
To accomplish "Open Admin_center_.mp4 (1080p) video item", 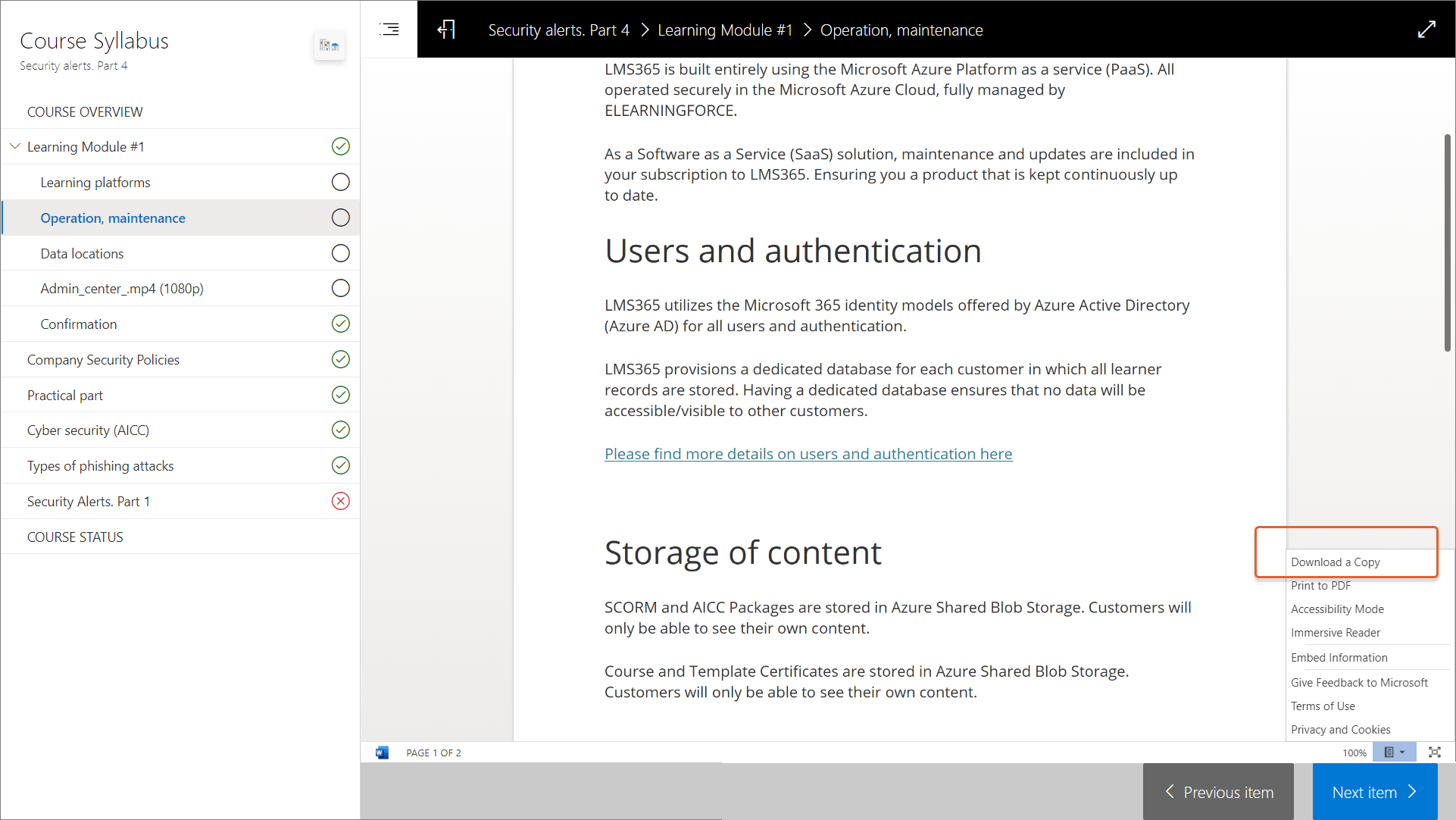I will [x=180, y=288].
